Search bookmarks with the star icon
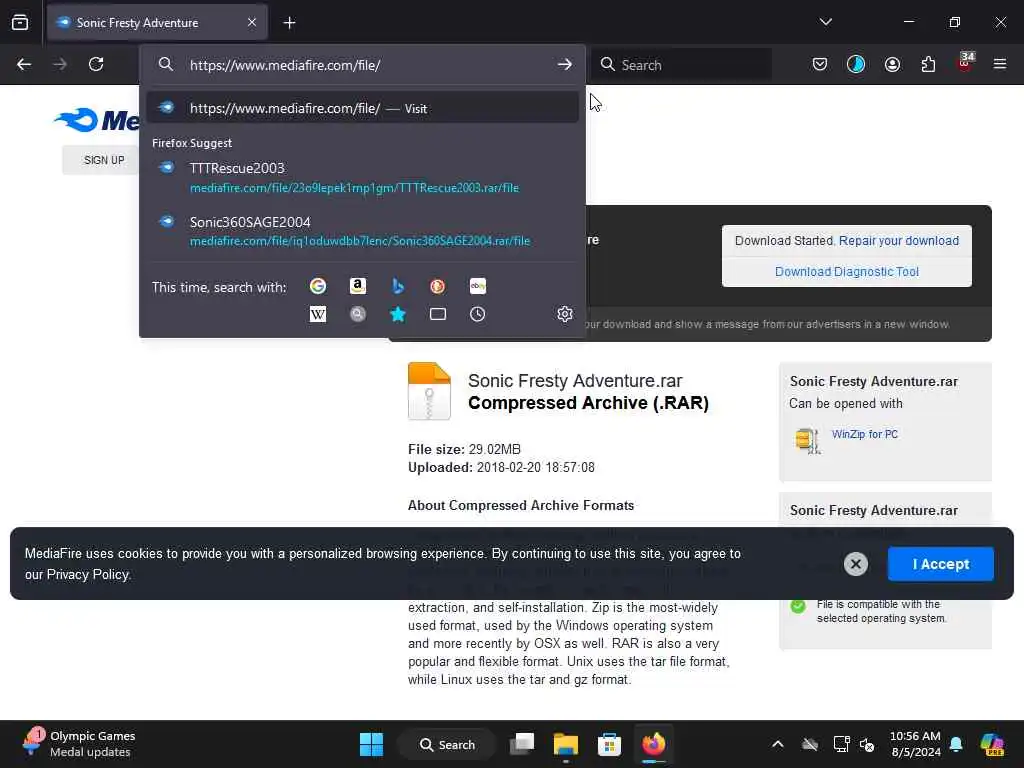The width and height of the screenshot is (1024, 768). [x=398, y=314]
